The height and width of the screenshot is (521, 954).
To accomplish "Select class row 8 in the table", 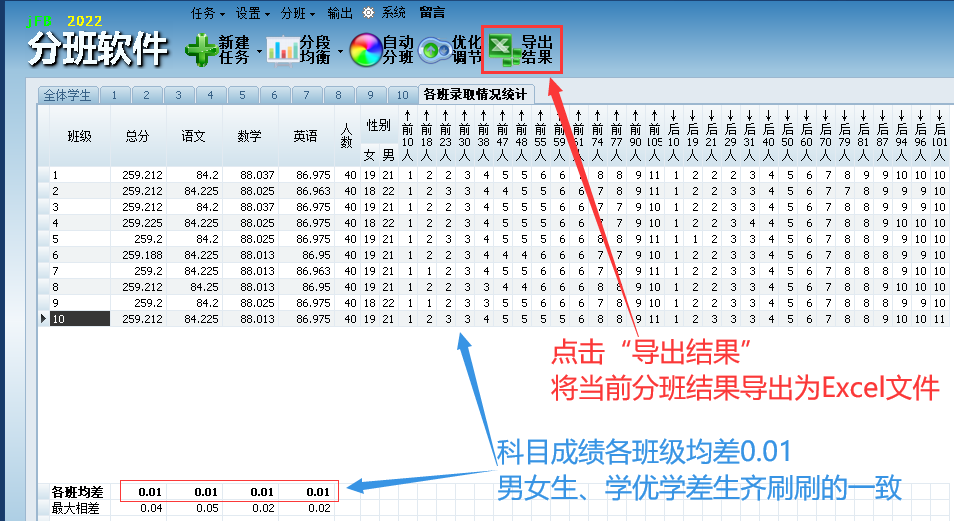I will tap(493, 287).
